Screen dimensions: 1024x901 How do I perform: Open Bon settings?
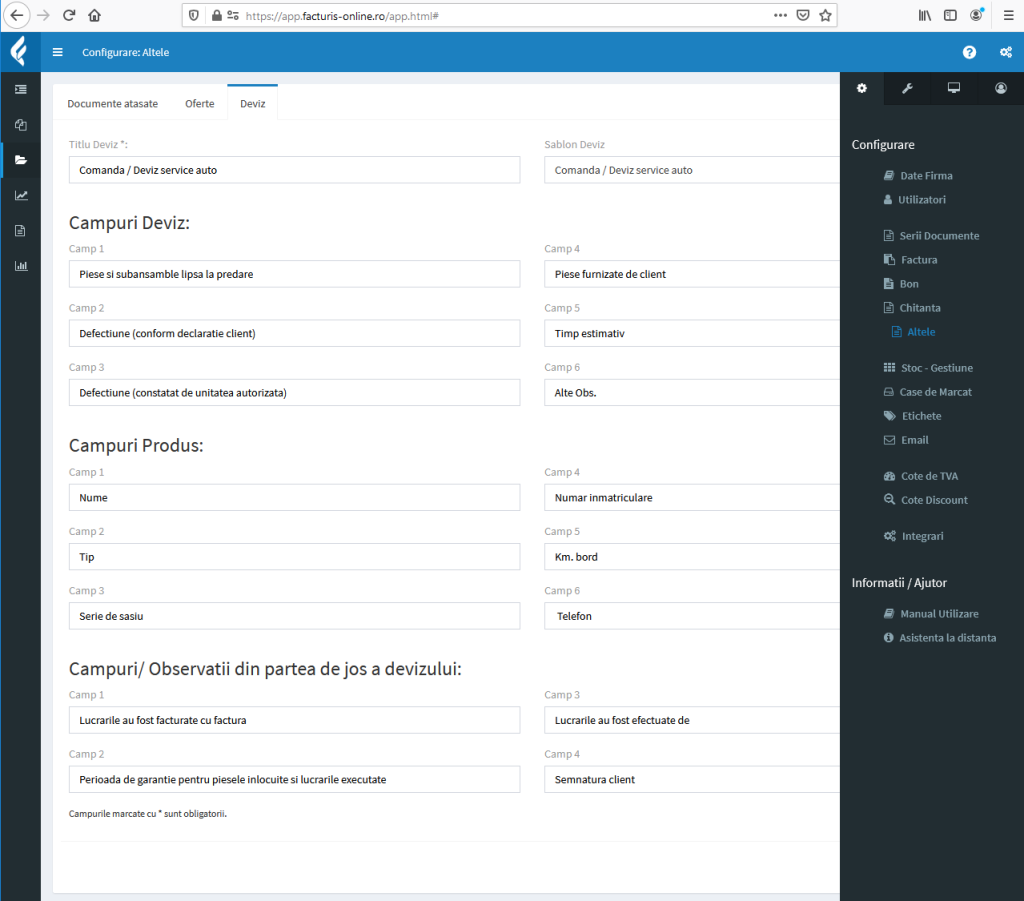[x=901, y=284]
